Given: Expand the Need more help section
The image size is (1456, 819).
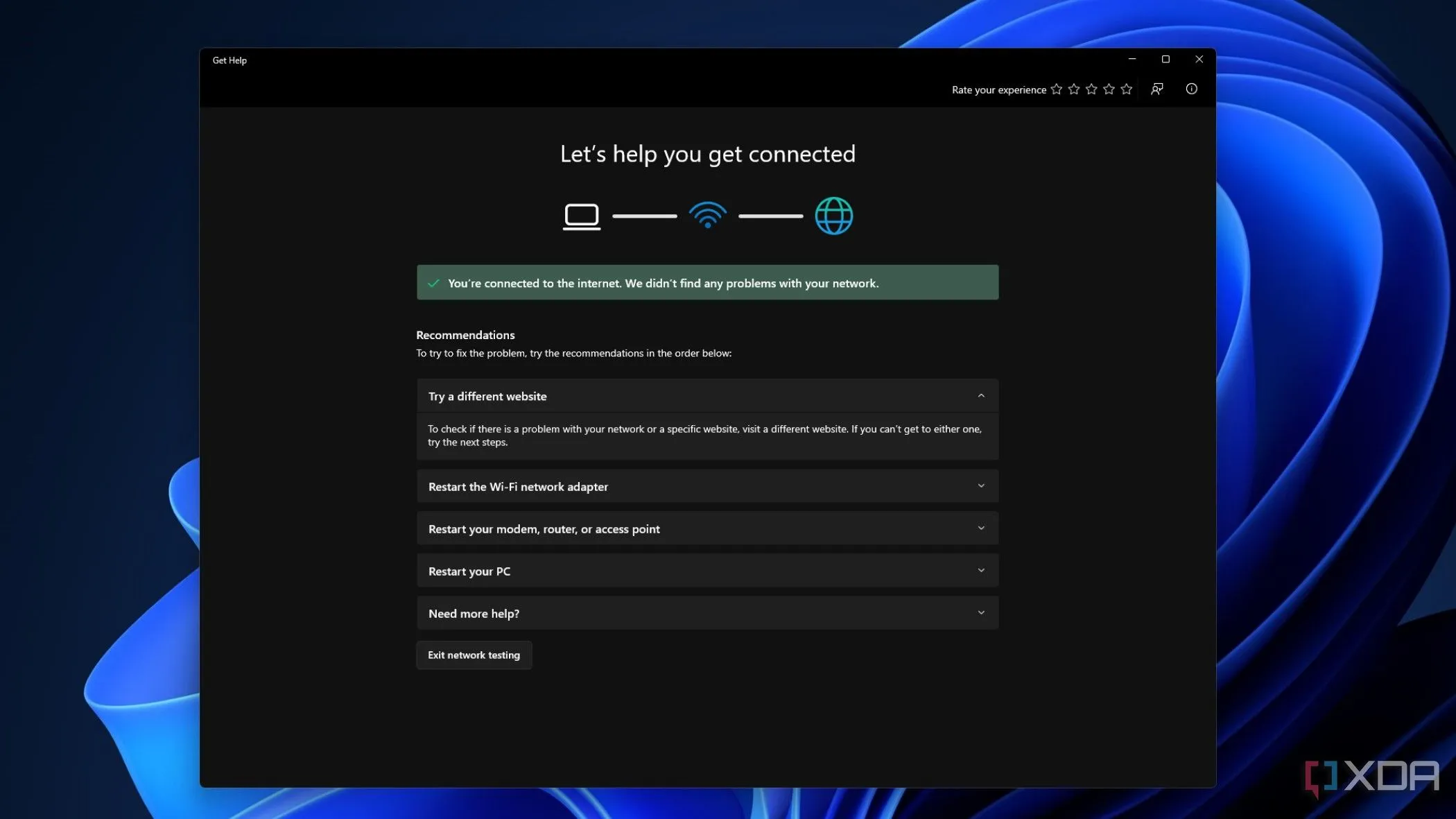Looking at the screenshot, I should tap(707, 613).
